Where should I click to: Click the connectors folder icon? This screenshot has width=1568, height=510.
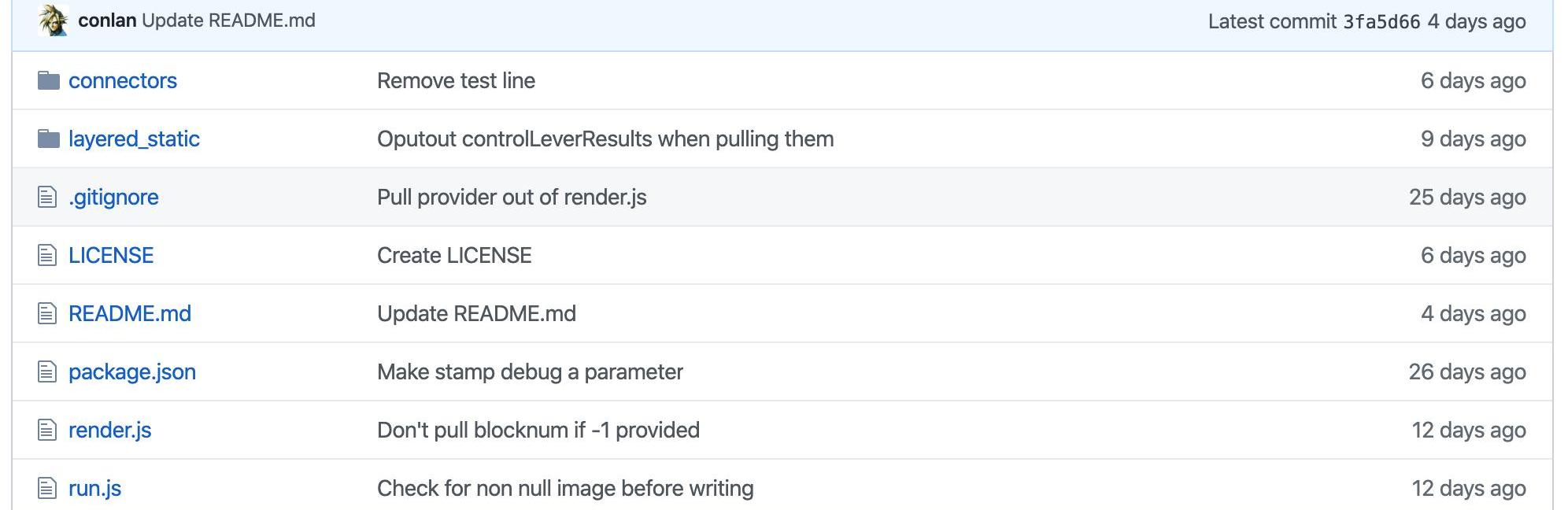pyautogui.click(x=49, y=80)
